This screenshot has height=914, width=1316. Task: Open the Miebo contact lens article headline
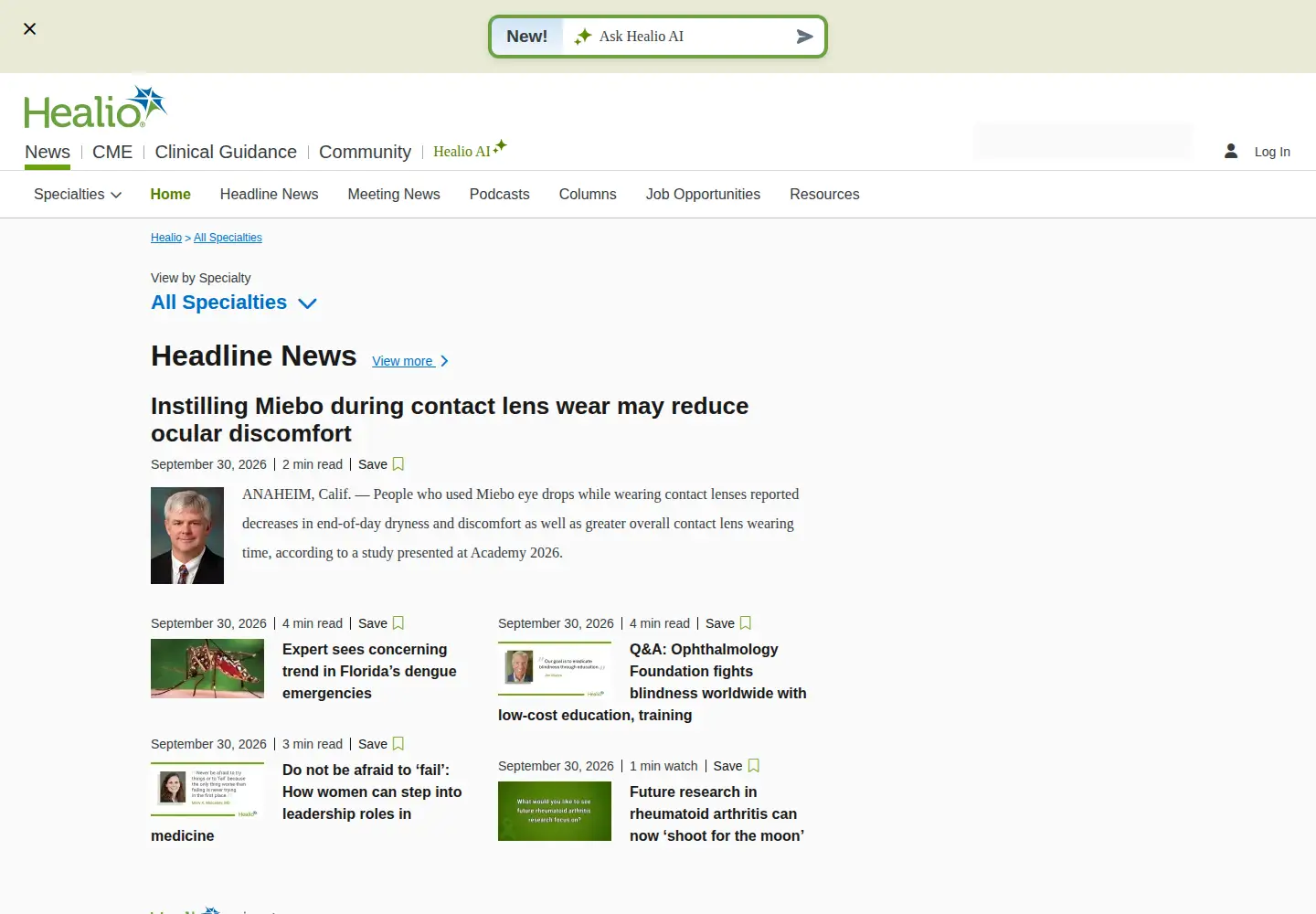point(450,420)
